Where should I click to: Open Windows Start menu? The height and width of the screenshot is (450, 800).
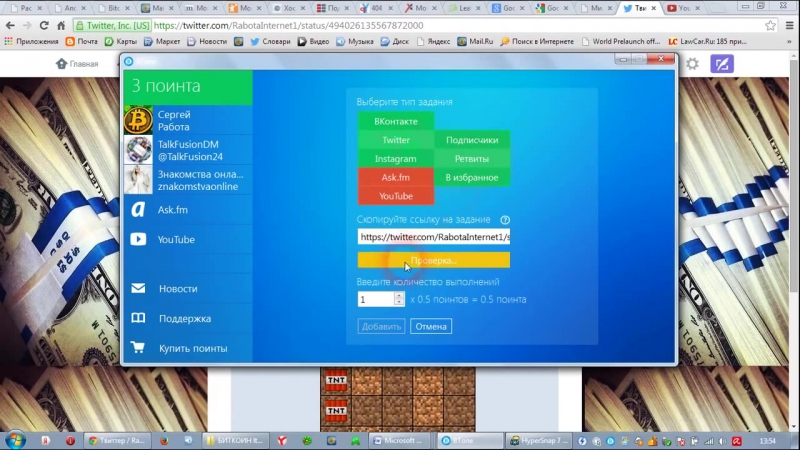point(14,440)
